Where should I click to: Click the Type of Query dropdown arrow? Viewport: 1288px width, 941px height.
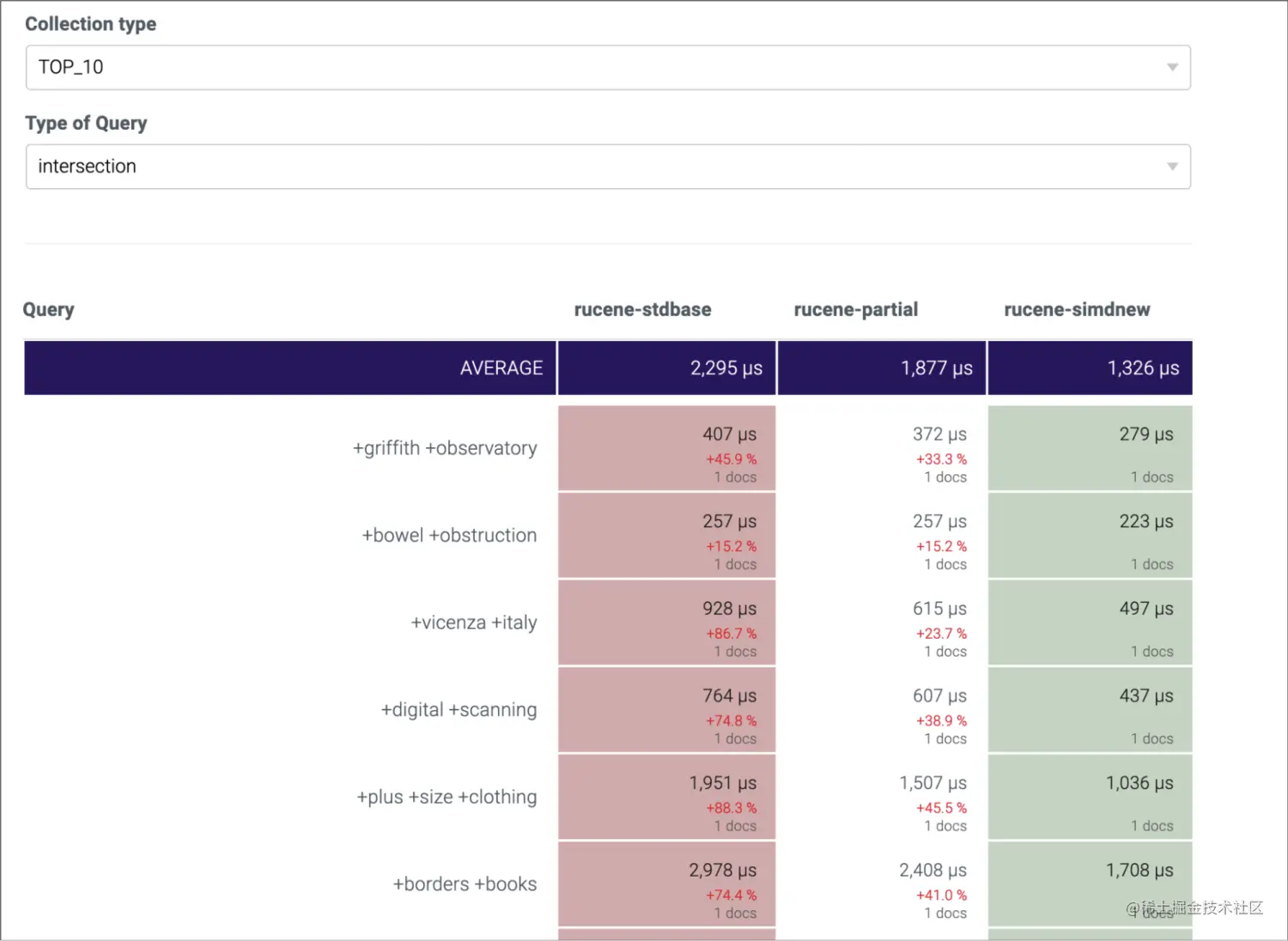pos(1172,167)
